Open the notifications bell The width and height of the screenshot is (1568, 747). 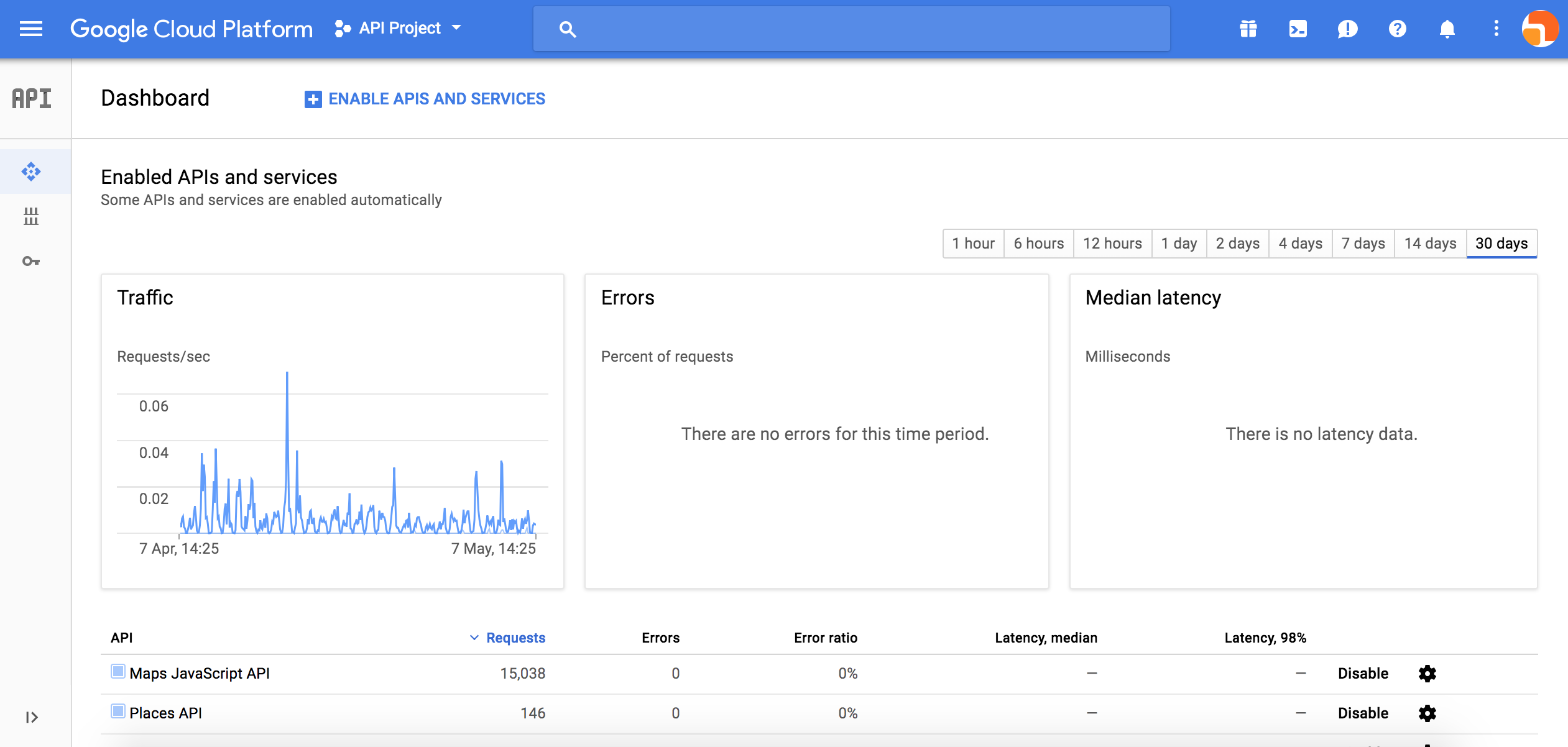coord(1447,29)
